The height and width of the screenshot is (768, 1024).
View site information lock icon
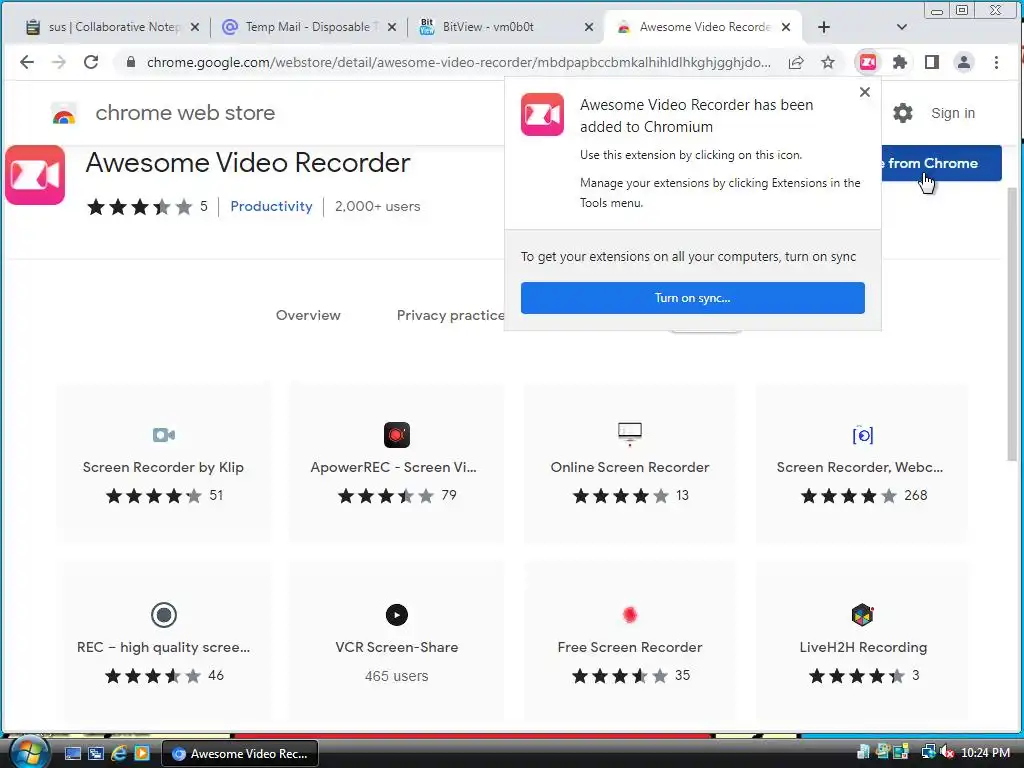(x=131, y=62)
